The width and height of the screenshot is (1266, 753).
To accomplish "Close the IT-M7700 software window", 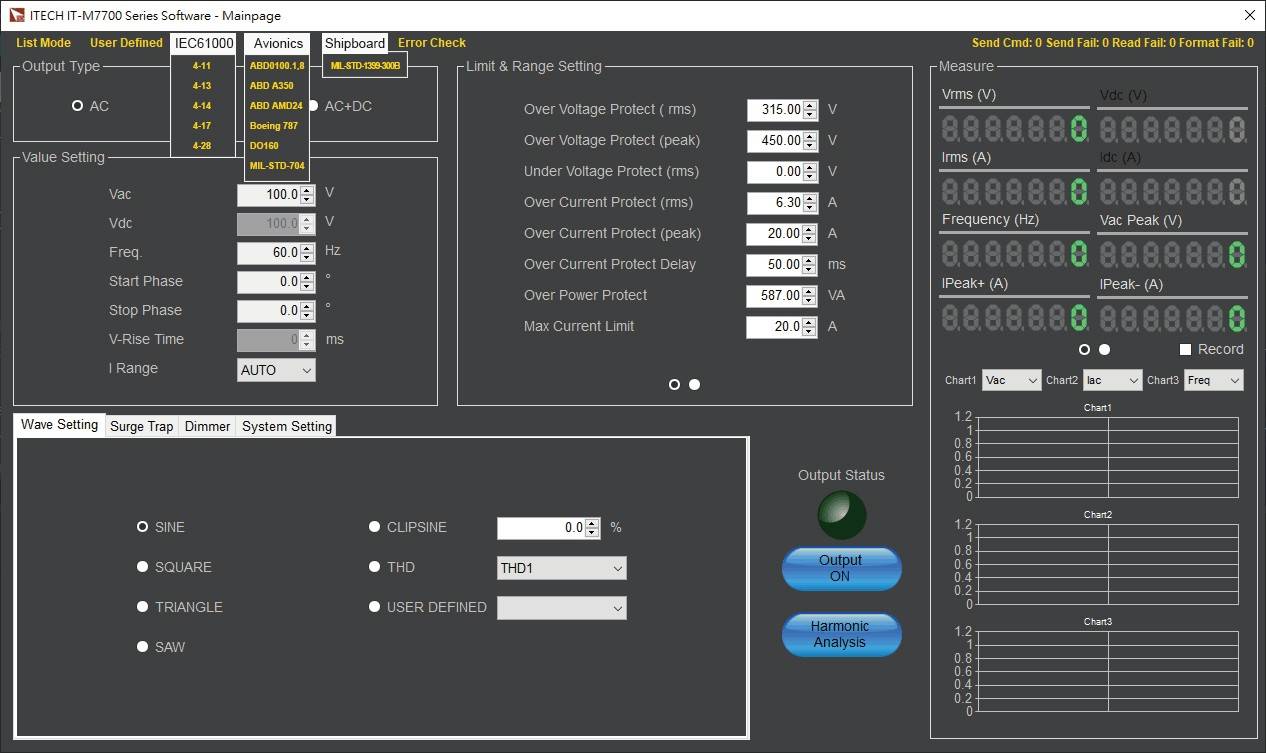I will tap(1249, 15).
